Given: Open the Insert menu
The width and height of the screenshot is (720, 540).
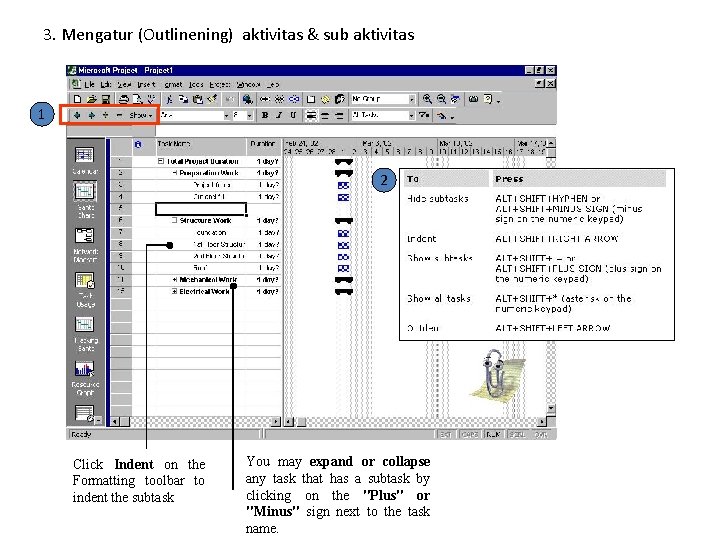Looking at the screenshot, I should point(146,84).
